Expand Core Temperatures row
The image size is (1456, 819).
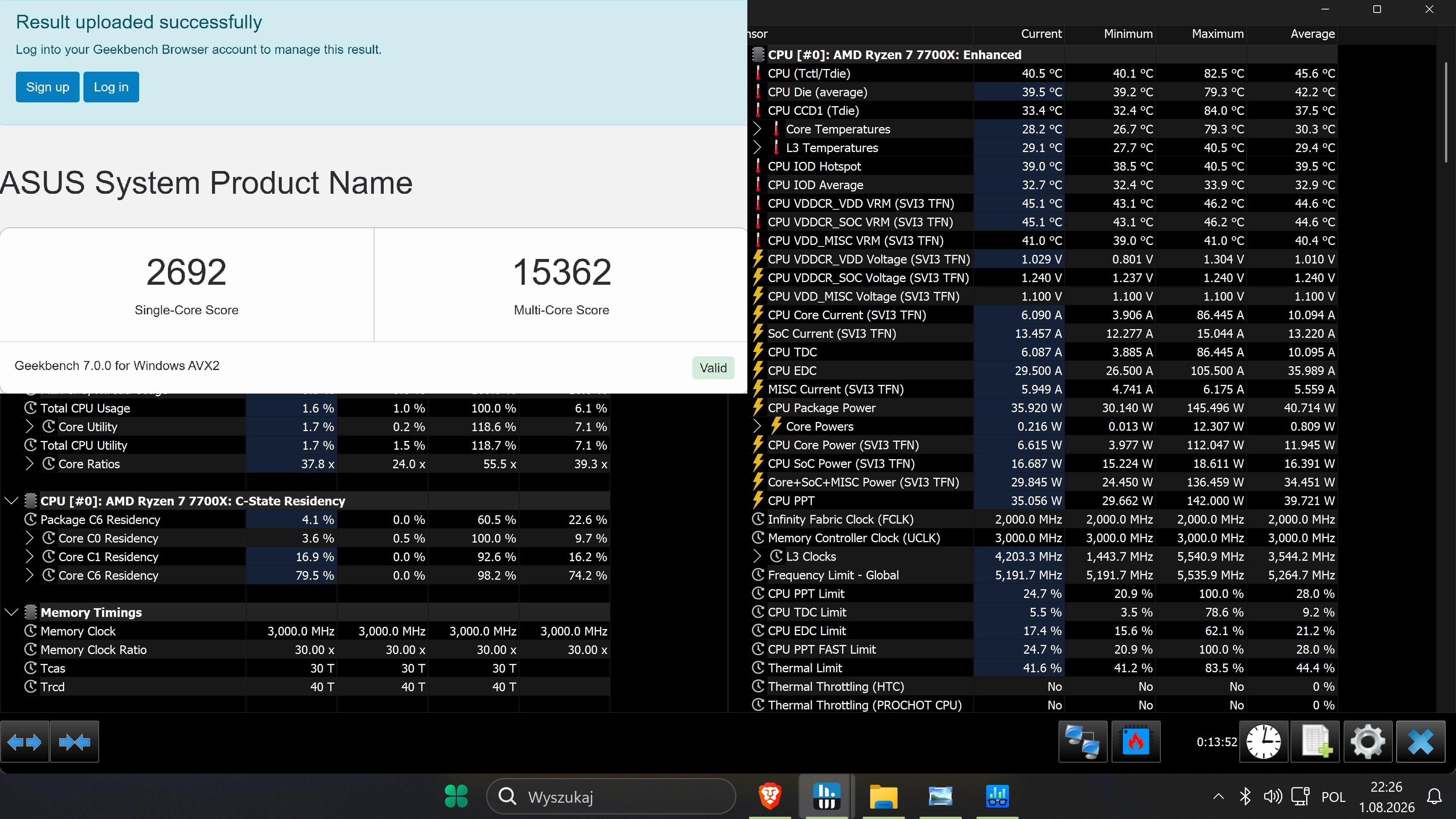coord(758,129)
